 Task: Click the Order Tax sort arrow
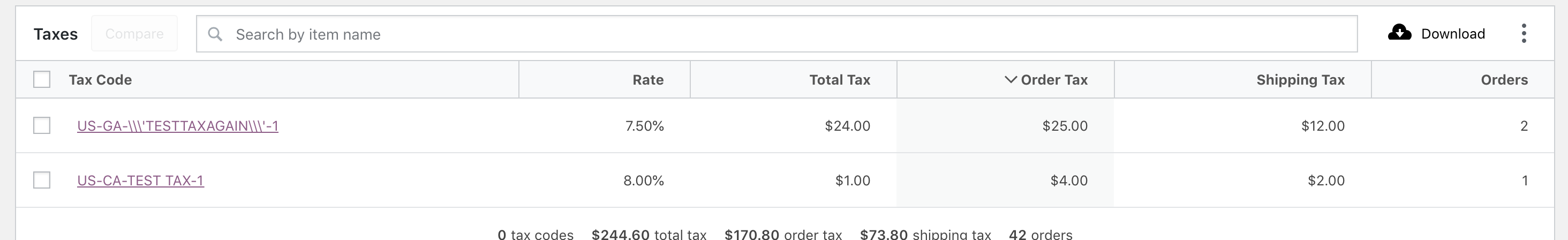(x=1011, y=79)
